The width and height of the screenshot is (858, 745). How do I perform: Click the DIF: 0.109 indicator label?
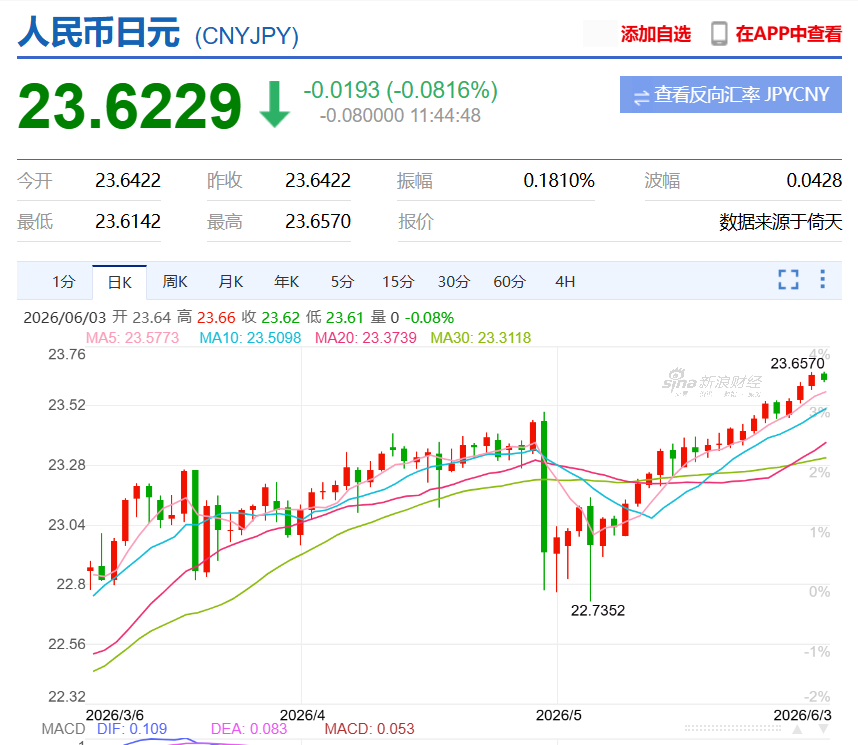pos(132,729)
